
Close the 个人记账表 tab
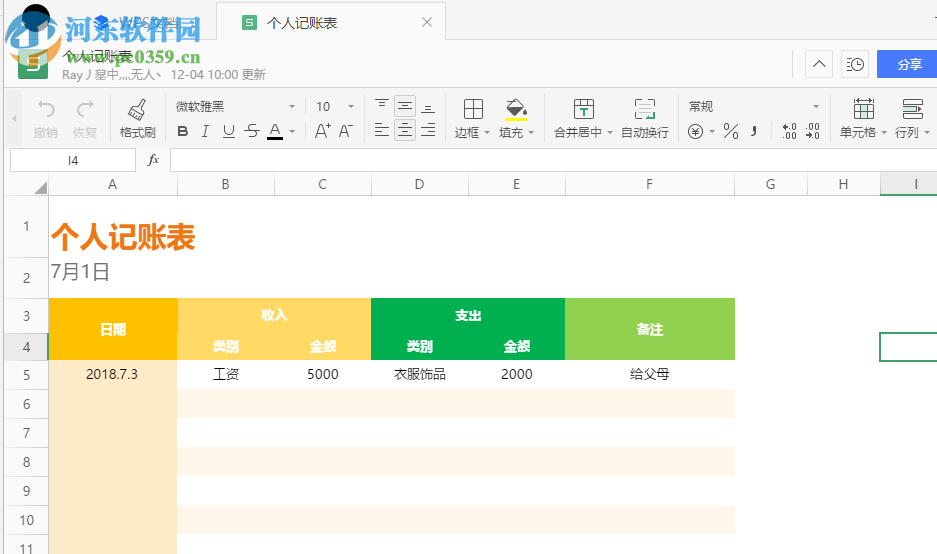(x=427, y=22)
